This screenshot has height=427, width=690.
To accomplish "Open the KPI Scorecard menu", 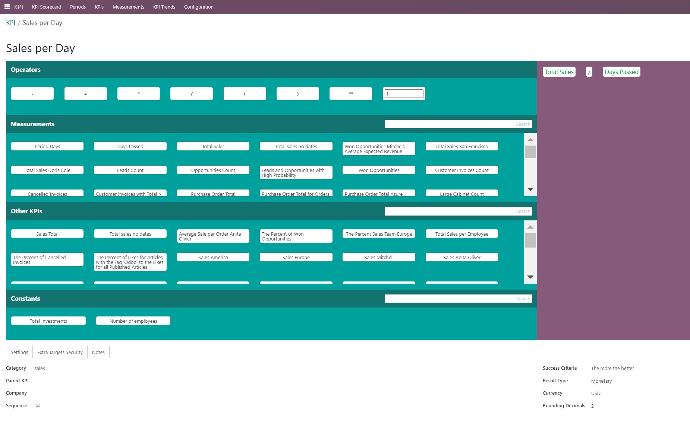I will [46, 7].
